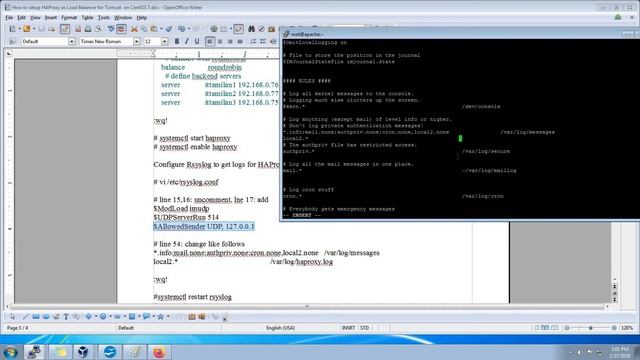
Task: Select the Rectangle drawing tool
Action: click(36, 316)
